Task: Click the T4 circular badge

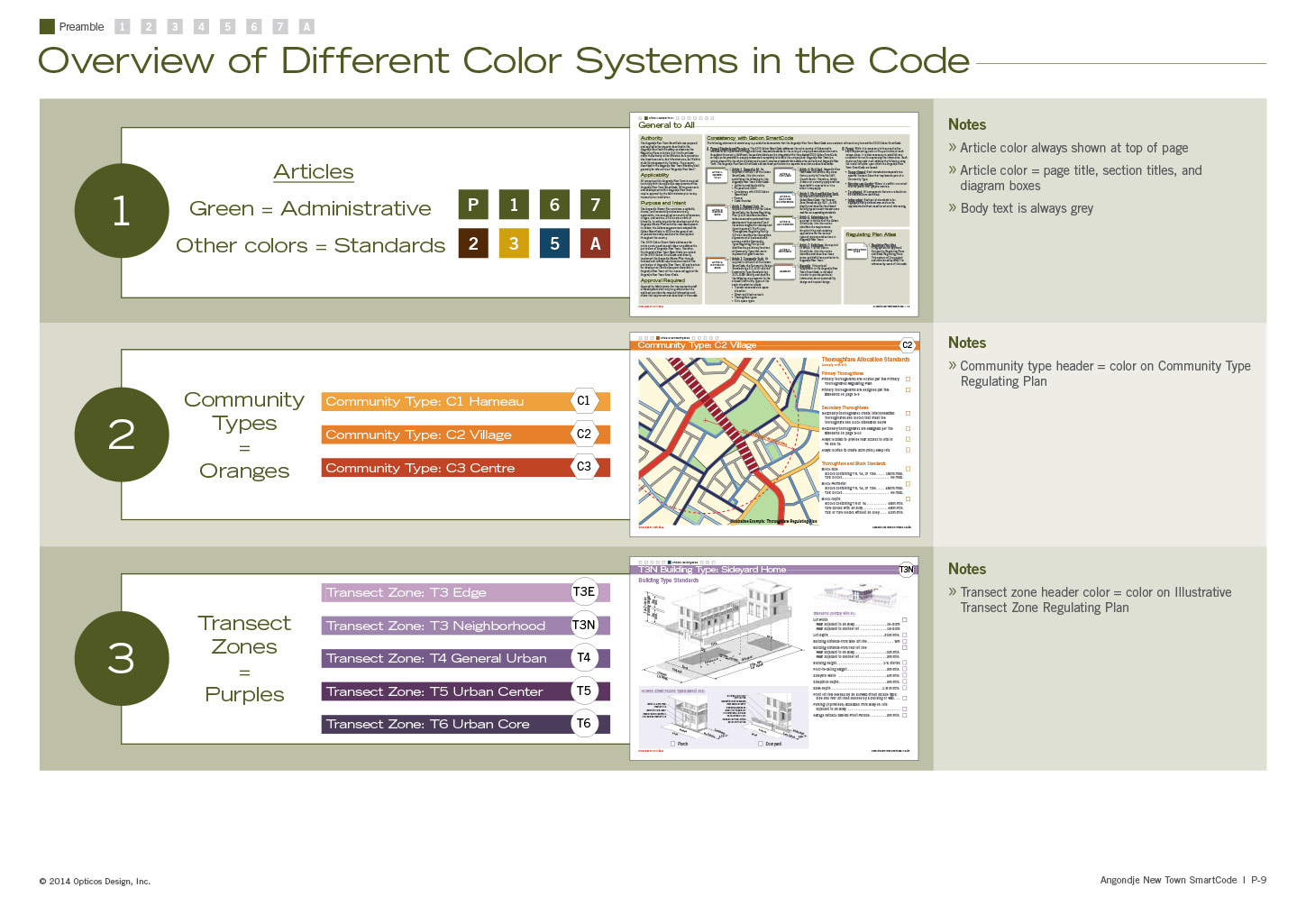Action: (x=584, y=658)
